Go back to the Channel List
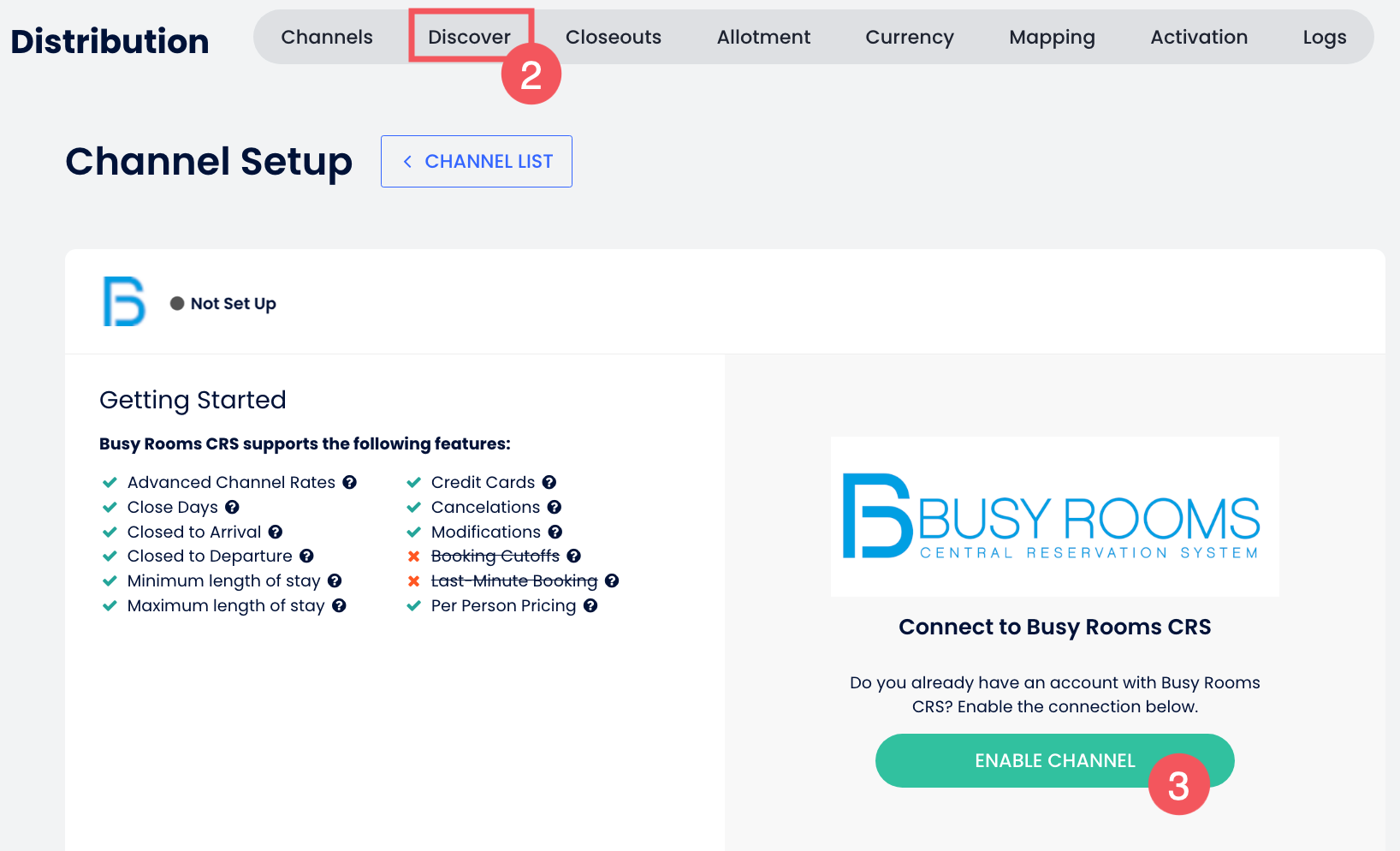Image resolution: width=1400 pixels, height=851 pixels. pos(477,161)
